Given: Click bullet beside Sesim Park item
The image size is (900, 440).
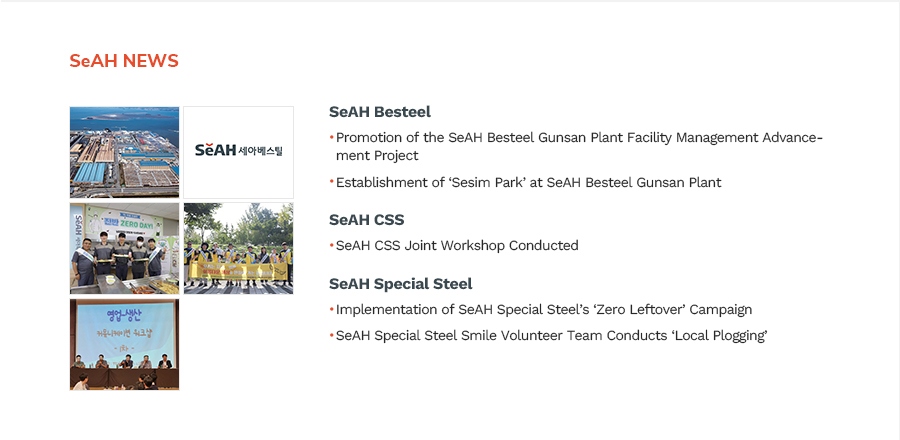Looking at the screenshot, I should click(332, 182).
